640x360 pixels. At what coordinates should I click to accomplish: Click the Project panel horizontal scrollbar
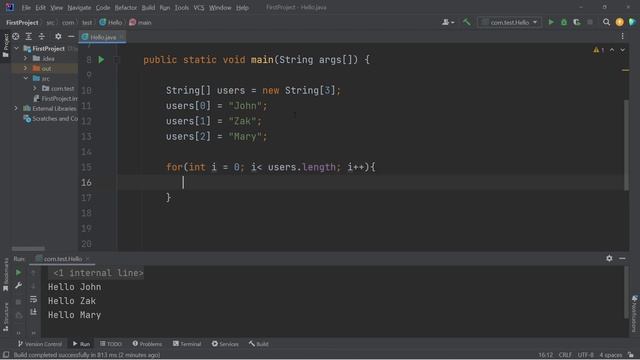click(28, 248)
